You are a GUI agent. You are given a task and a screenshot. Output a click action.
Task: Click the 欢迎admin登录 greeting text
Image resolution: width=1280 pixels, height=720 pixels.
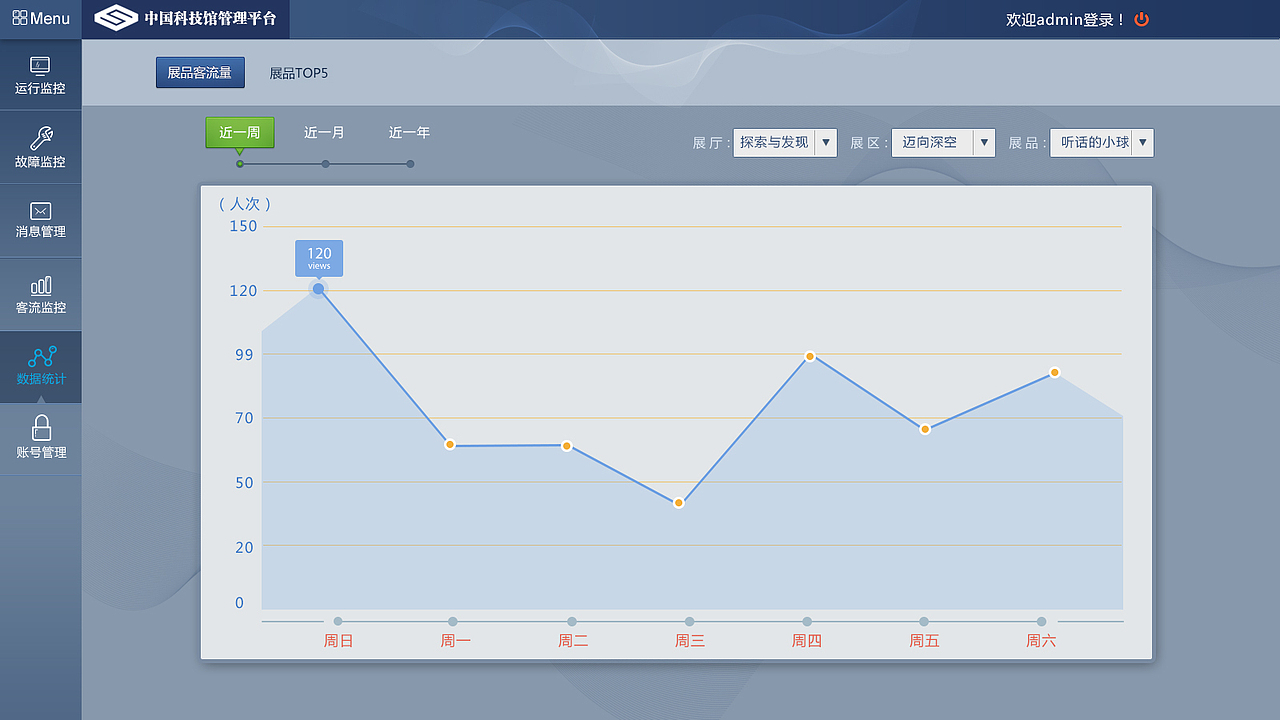pos(1066,19)
